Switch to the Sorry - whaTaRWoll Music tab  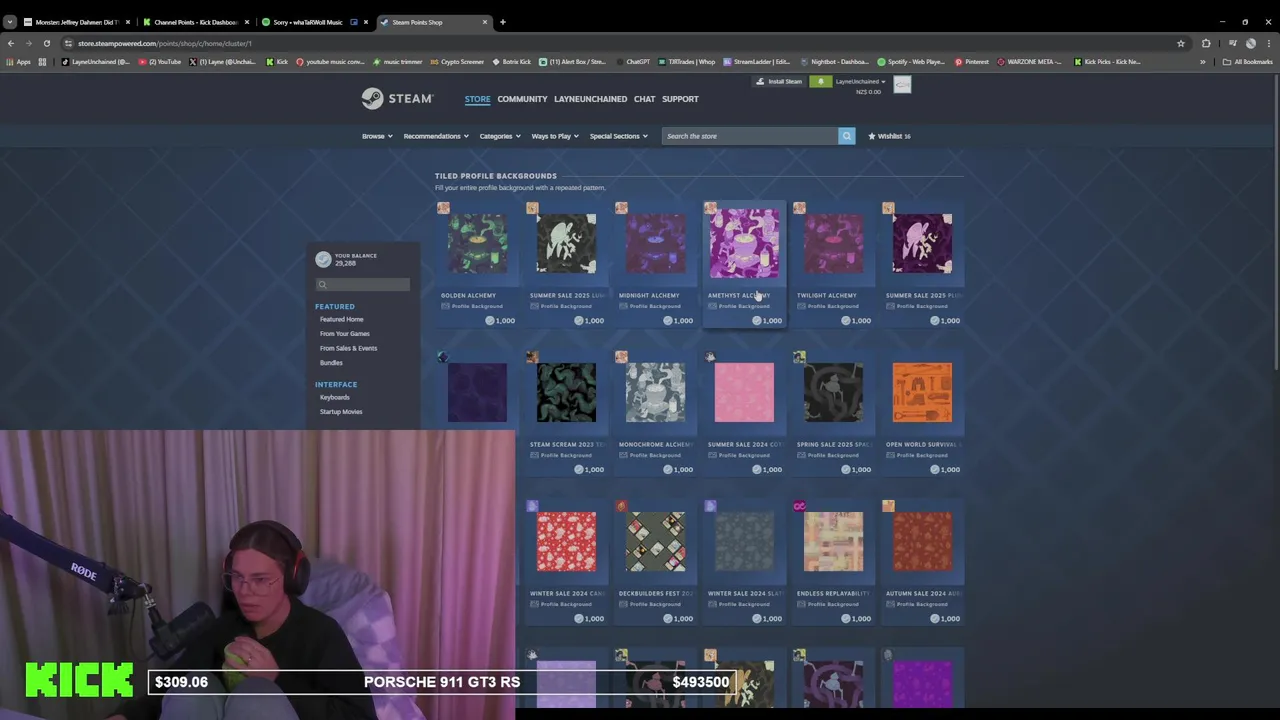pyautogui.click(x=314, y=22)
